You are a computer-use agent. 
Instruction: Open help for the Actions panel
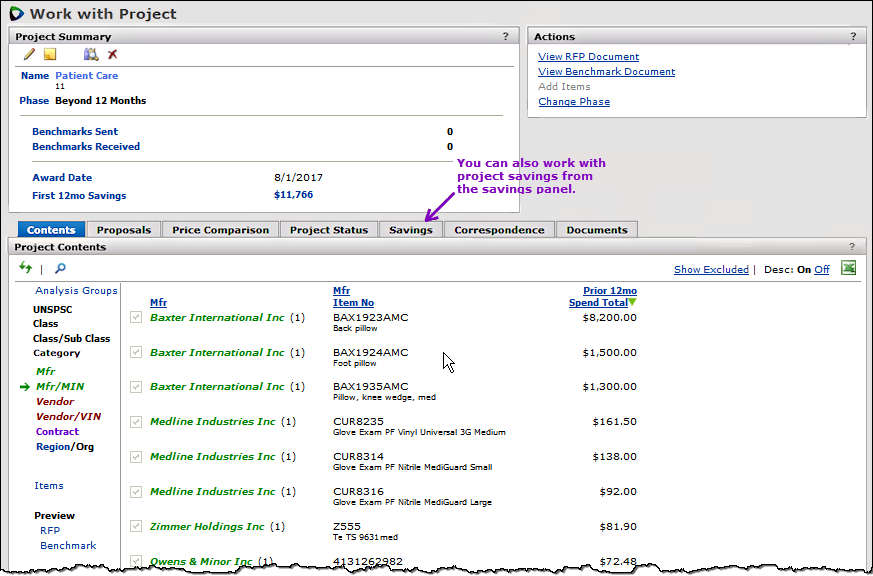pyautogui.click(x=853, y=36)
